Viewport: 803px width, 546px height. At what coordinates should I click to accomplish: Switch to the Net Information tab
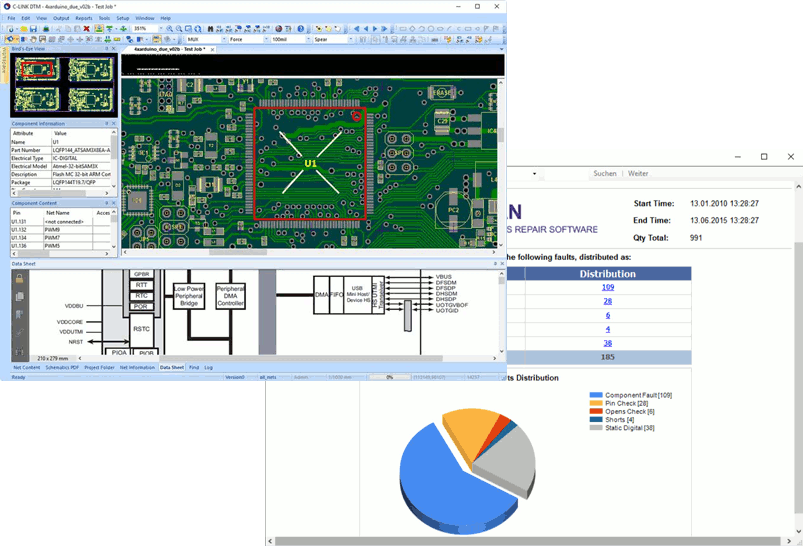tap(137, 367)
